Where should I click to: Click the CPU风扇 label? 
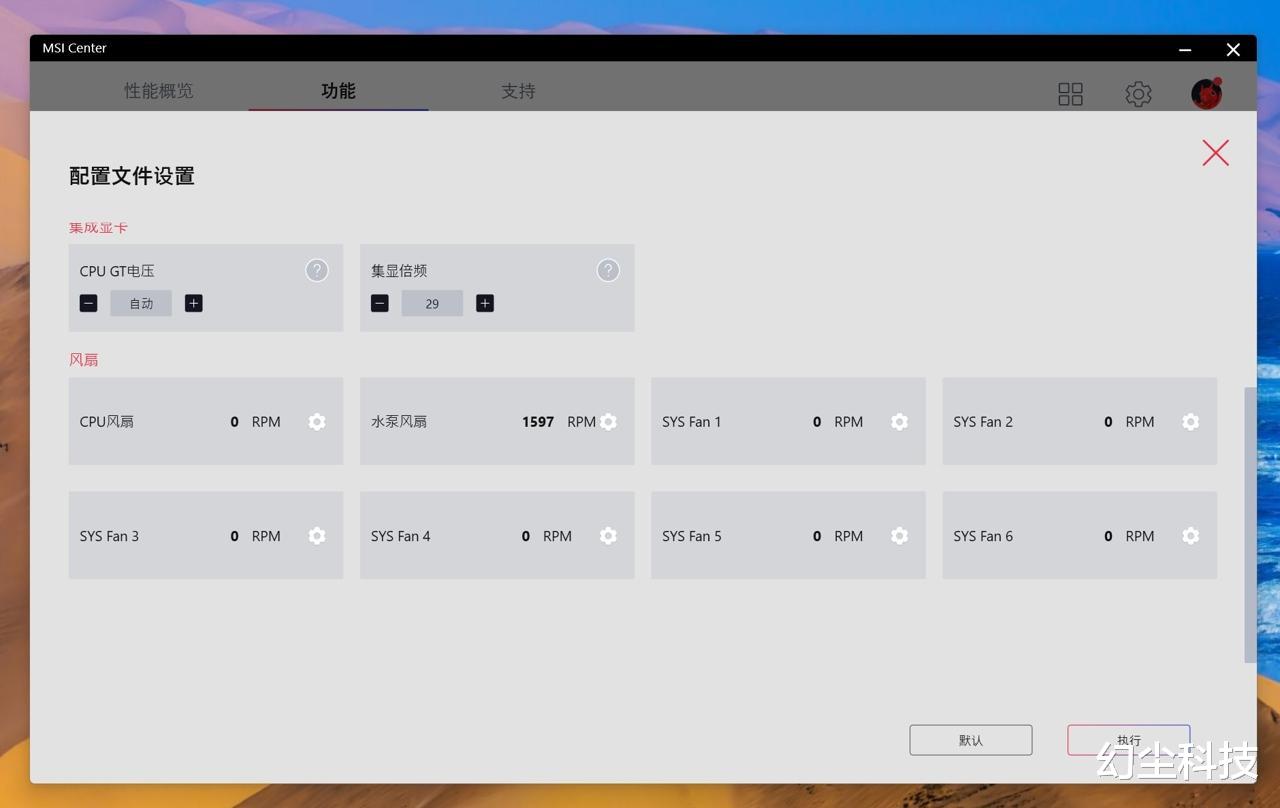[x=107, y=422]
